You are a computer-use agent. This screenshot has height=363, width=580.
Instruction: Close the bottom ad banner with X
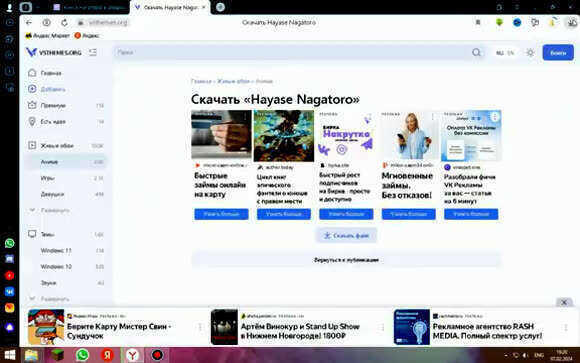tap(564, 302)
